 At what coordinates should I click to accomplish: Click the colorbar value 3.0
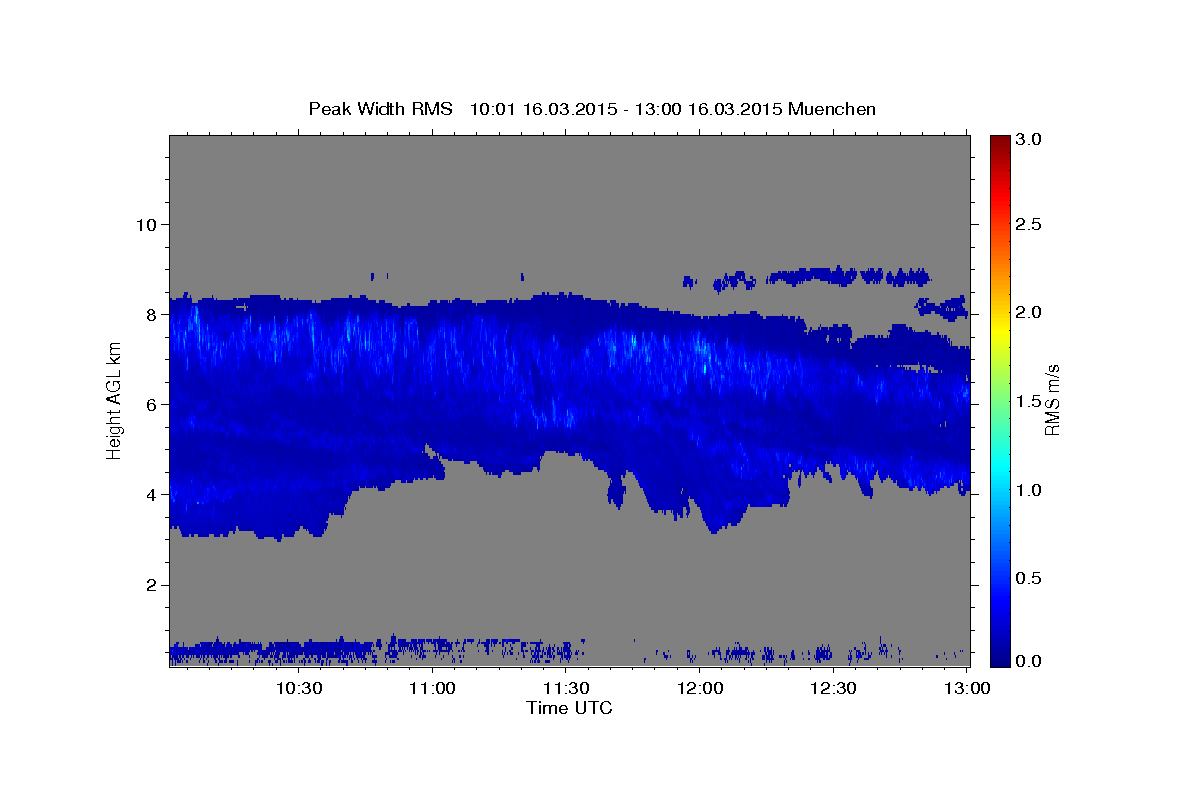click(1030, 139)
